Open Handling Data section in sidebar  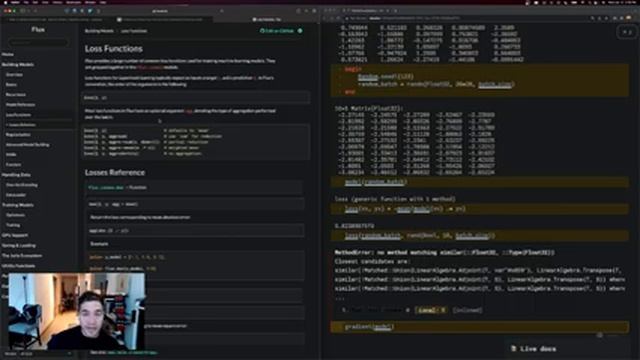(x=16, y=175)
